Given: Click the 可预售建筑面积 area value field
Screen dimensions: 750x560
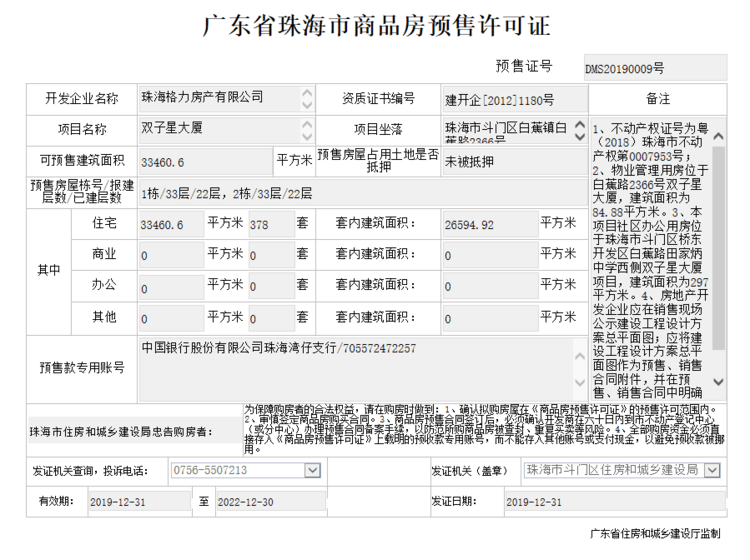Looking at the screenshot, I should (205, 160).
